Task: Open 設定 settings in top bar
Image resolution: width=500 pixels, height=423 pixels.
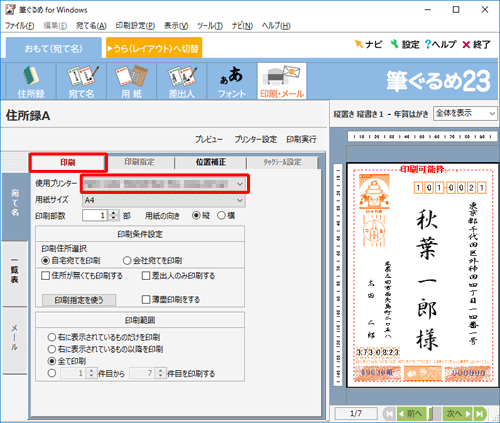Action: click(x=405, y=44)
